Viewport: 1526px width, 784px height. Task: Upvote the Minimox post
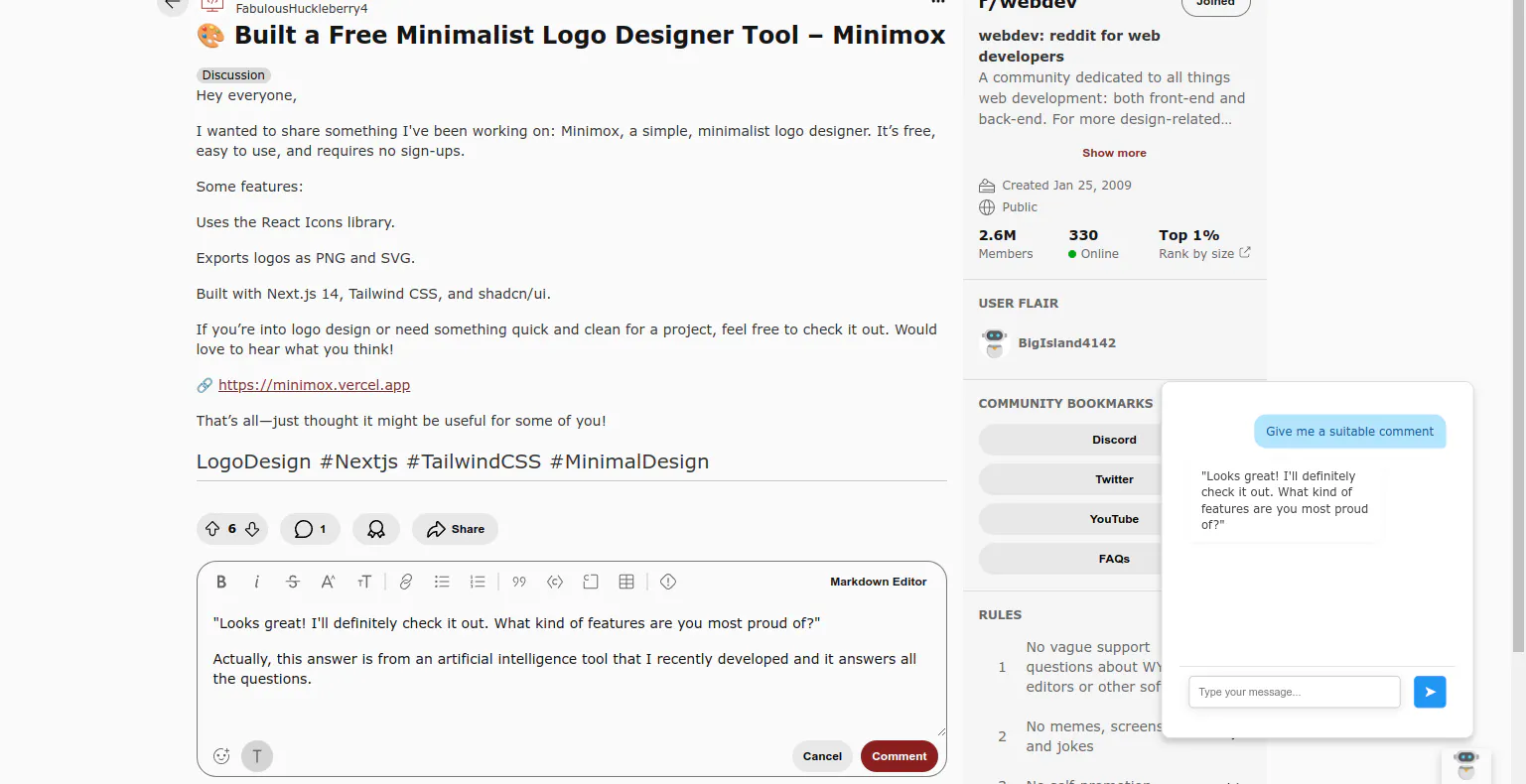(x=212, y=529)
